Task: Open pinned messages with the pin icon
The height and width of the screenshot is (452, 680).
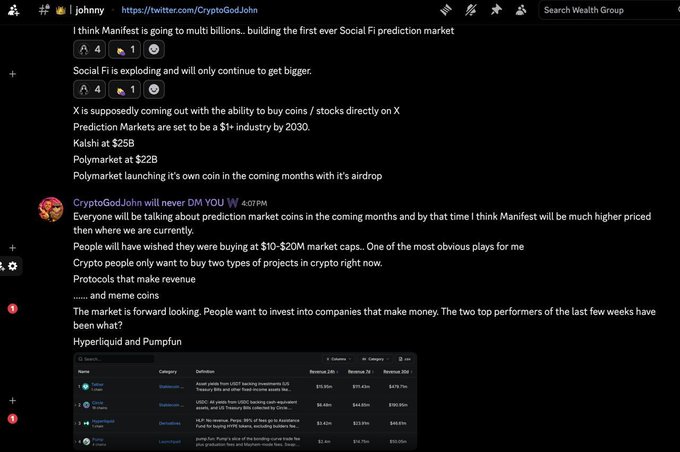Action: (496, 10)
